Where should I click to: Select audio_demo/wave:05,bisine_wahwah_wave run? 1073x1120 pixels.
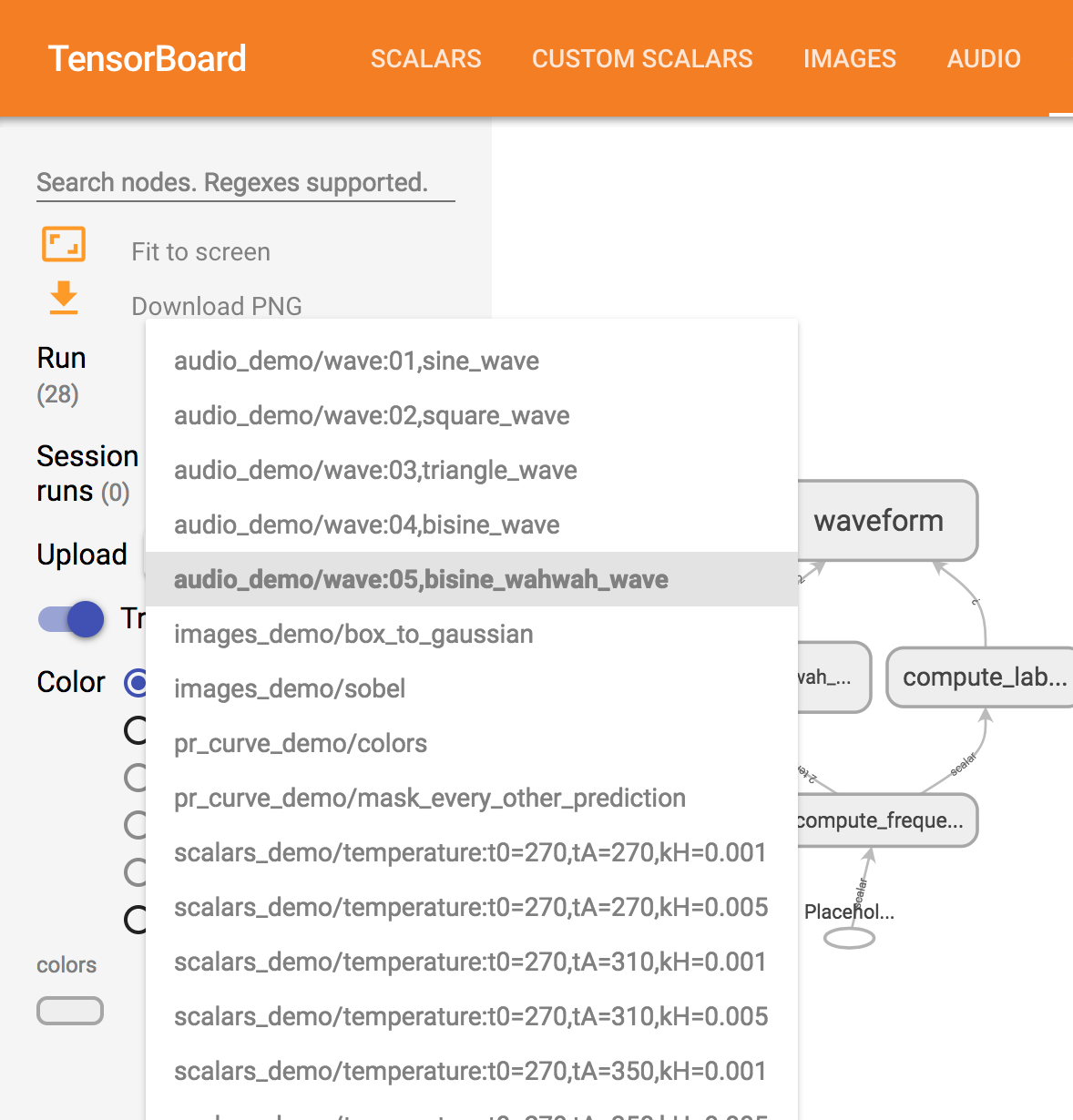(472, 579)
